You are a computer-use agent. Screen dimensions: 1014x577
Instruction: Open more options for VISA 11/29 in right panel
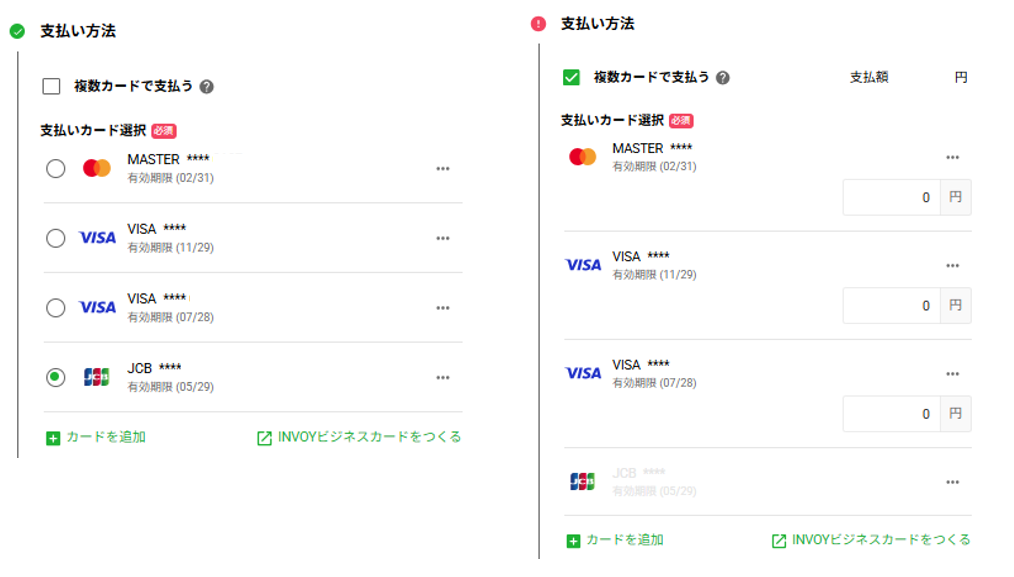coord(953,266)
